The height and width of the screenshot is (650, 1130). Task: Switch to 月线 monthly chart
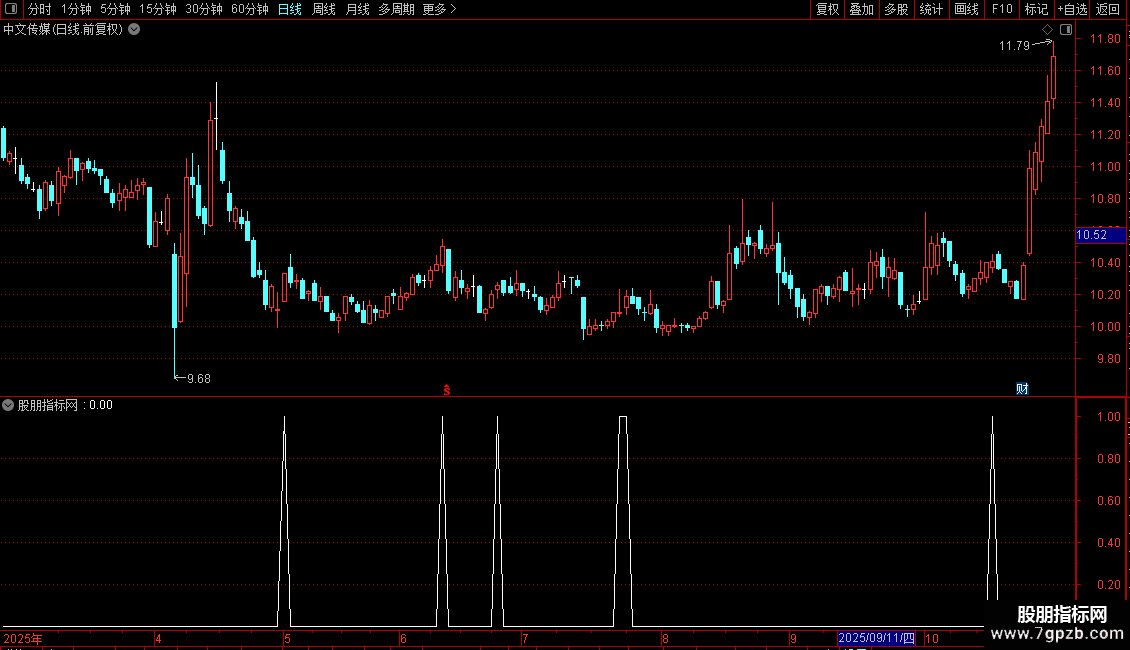click(x=357, y=9)
